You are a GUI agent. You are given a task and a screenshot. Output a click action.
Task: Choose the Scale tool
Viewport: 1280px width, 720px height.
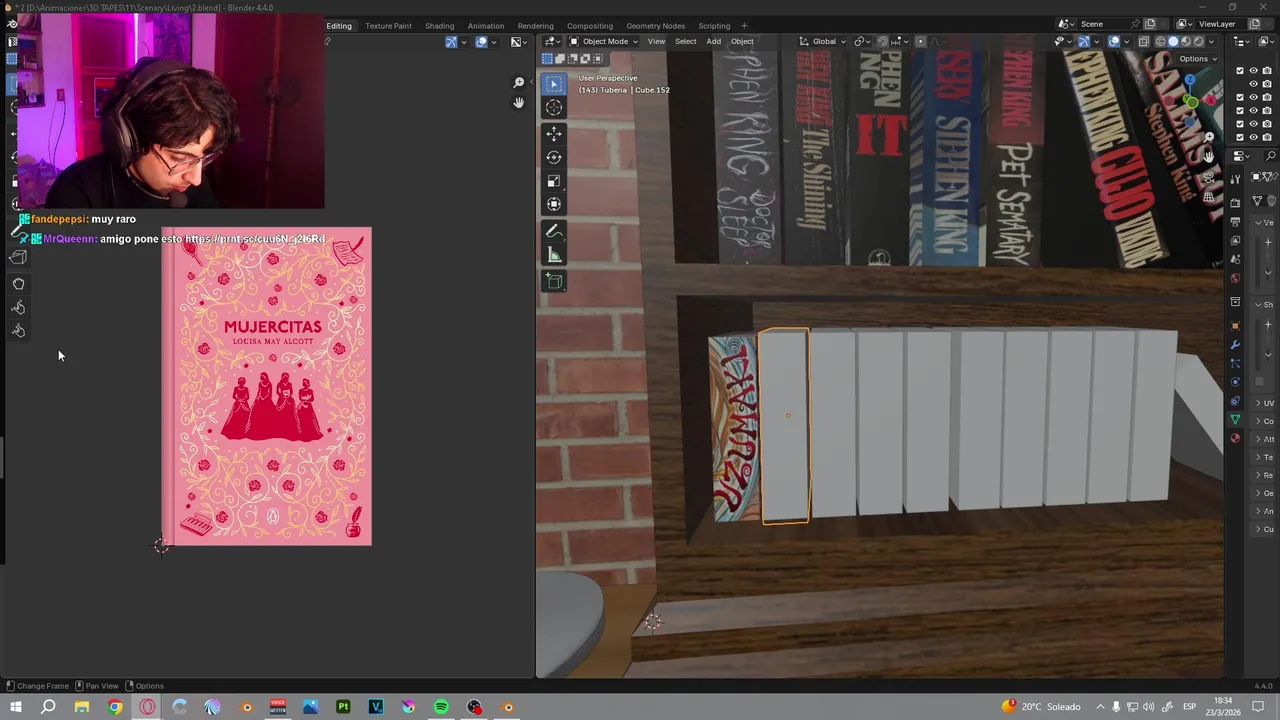(554, 182)
